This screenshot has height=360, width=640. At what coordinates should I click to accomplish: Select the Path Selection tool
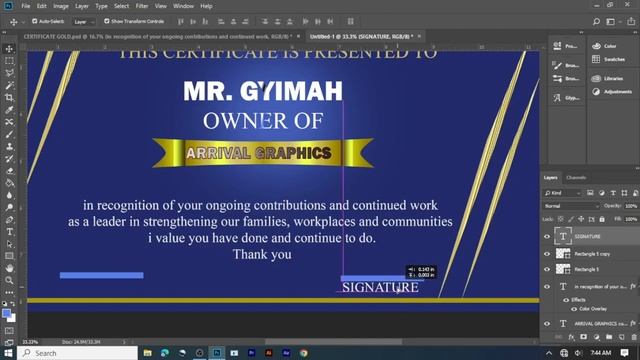9,244
